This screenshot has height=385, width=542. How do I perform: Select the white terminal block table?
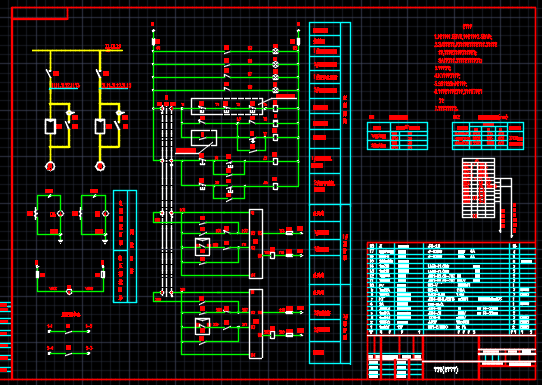[x=478, y=188]
